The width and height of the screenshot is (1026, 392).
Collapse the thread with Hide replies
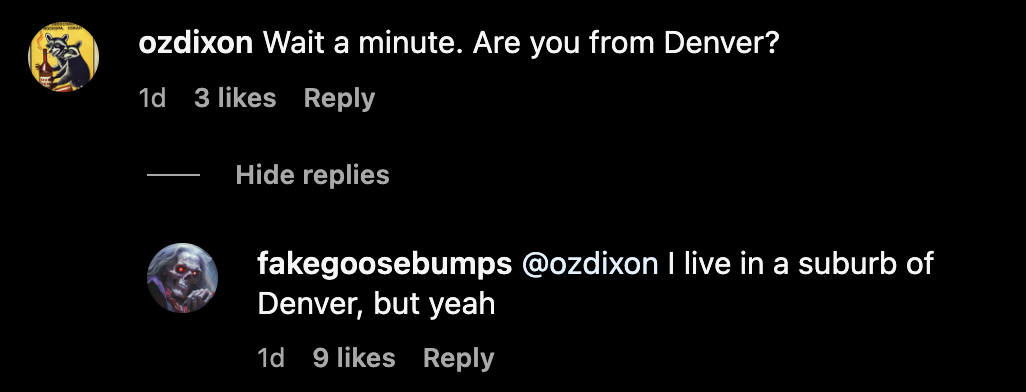[312, 175]
